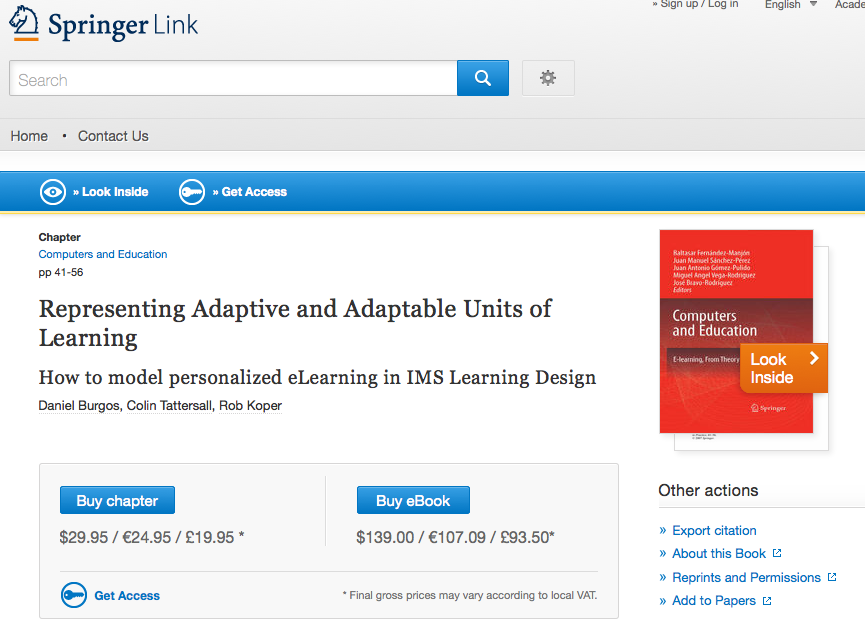Viewport: 865px width, 635px height.
Task: Click external link icon after About this Book
Action: tap(777, 553)
